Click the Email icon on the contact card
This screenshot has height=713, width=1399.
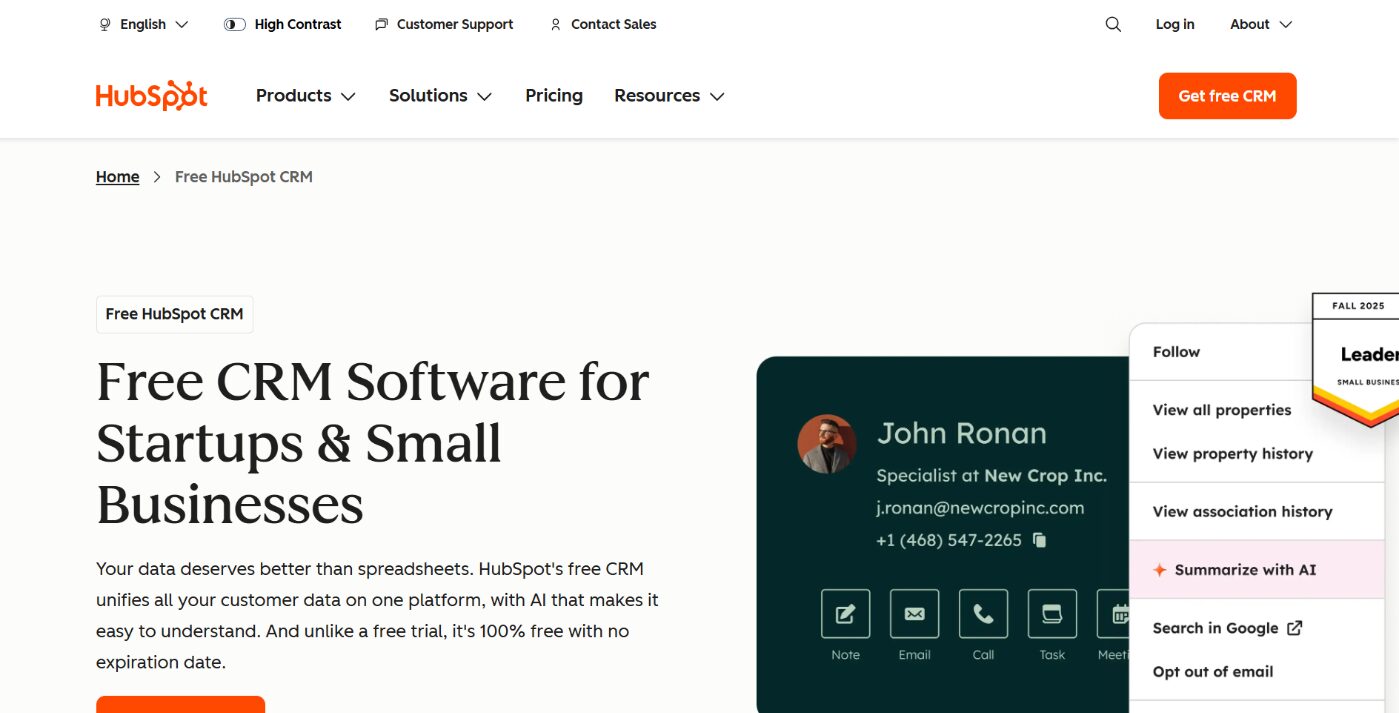pyautogui.click(x=913, y=613)
